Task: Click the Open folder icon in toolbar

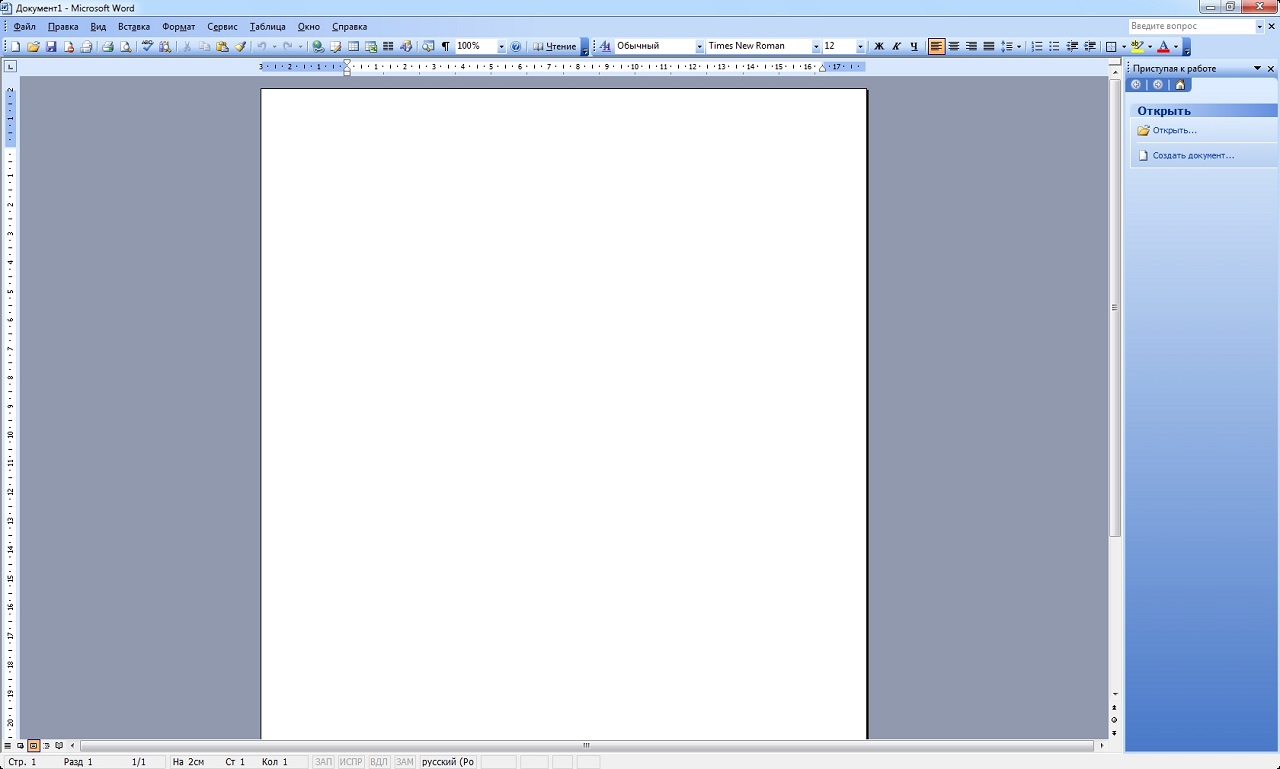Action: click(33, 47)
